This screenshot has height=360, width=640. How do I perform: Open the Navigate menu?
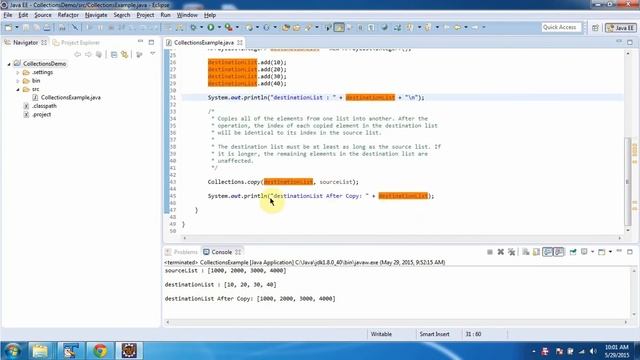click(96, 15)
